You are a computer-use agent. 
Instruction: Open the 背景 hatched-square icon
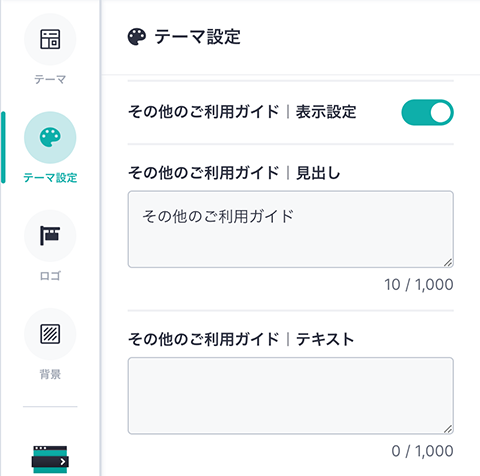point(50,334)
